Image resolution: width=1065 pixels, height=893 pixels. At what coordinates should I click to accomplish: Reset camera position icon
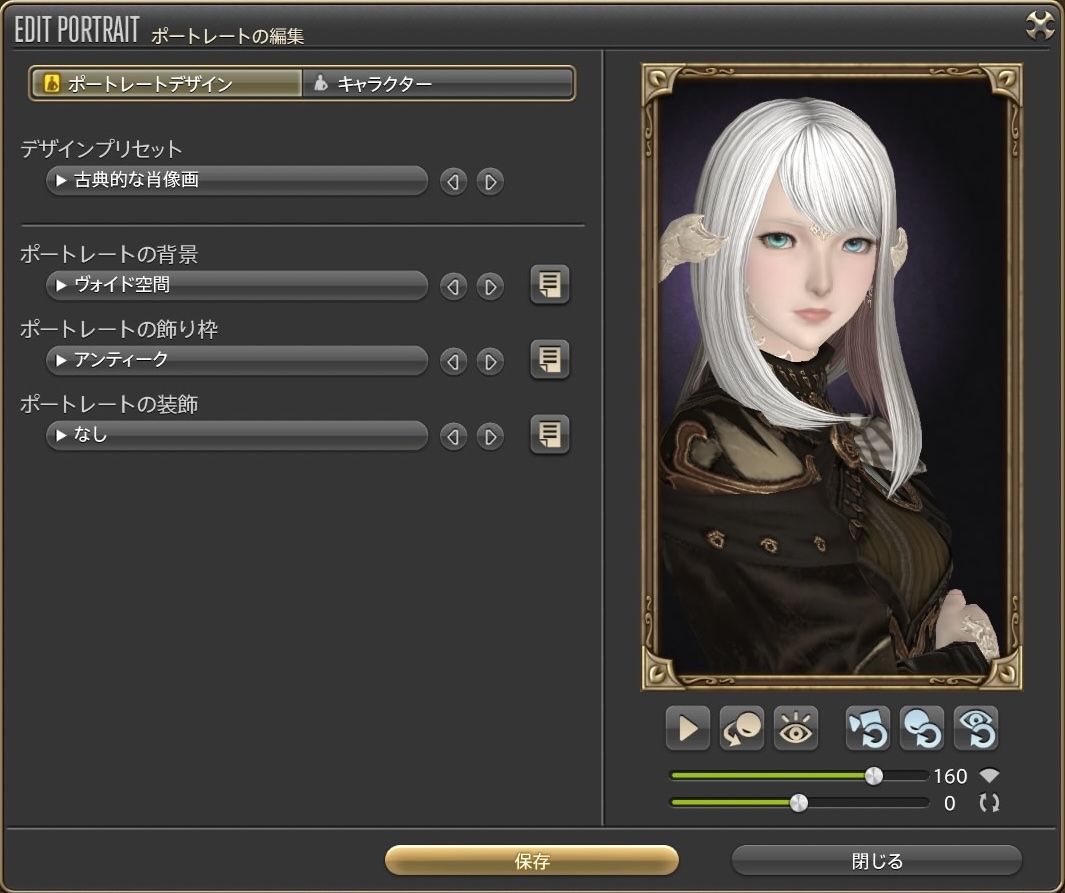point(867,729)
